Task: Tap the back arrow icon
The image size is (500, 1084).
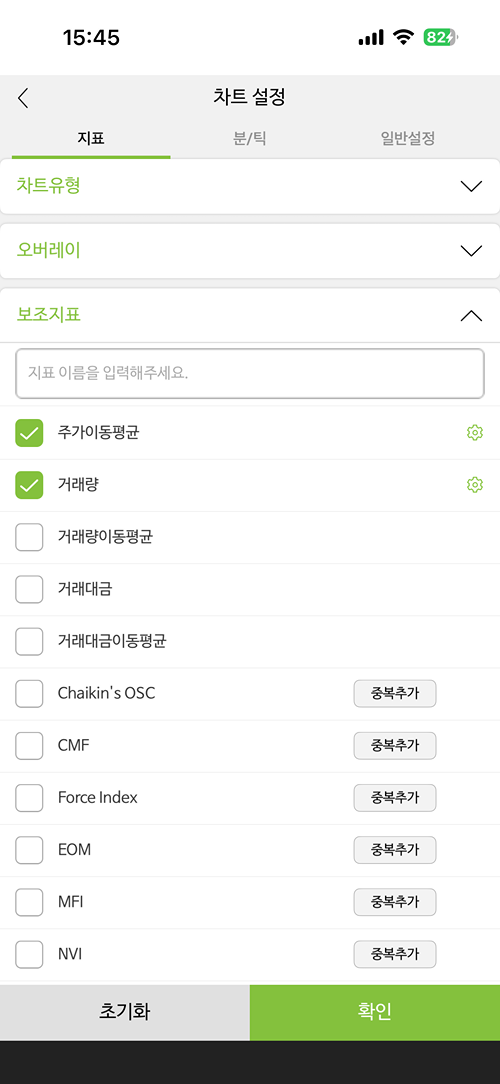Action: click(x=23, y=98)
